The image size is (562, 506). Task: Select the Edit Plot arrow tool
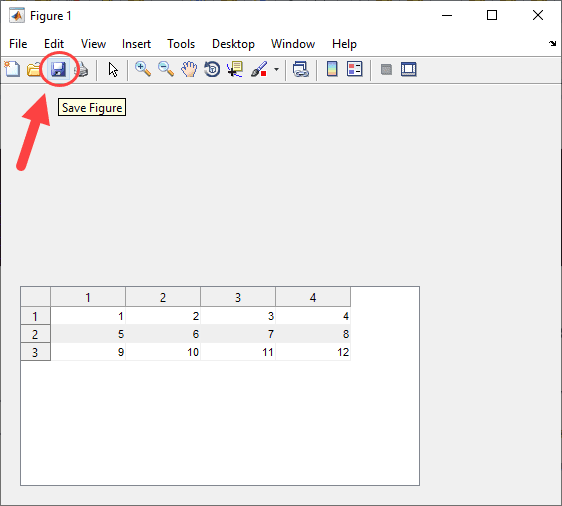point(113,70)
